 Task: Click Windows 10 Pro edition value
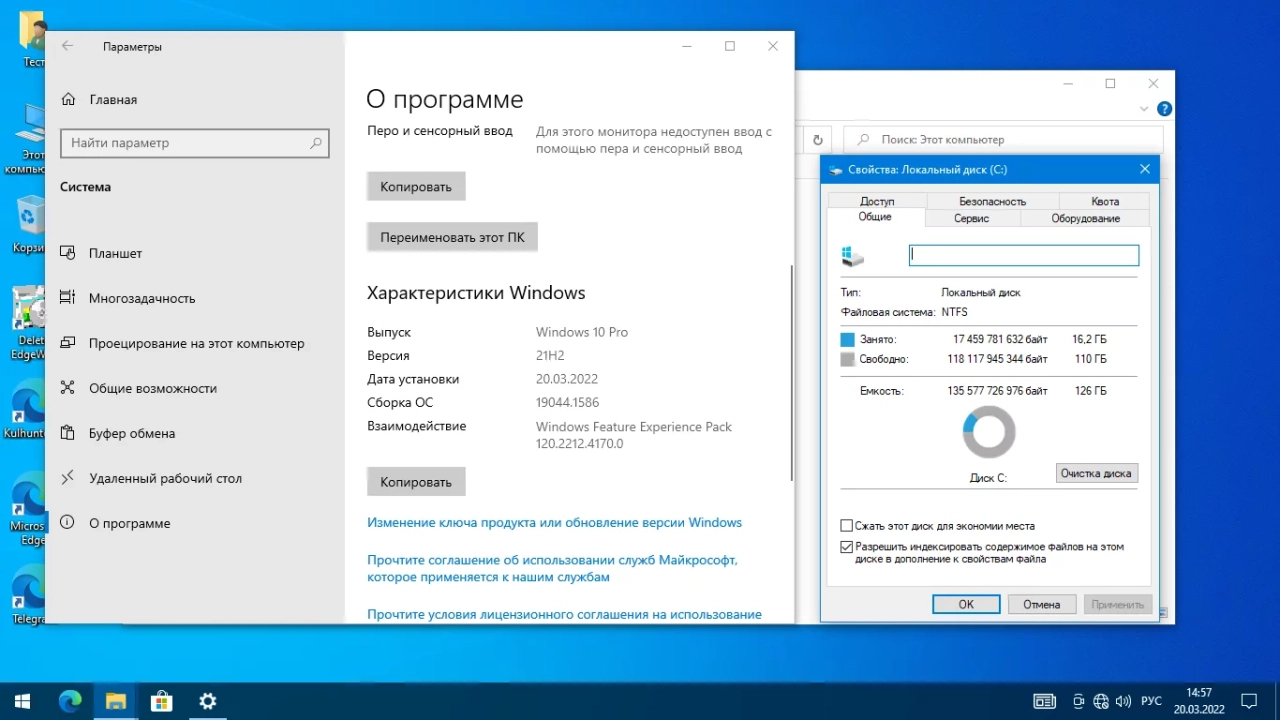click(x=582, y=332)
